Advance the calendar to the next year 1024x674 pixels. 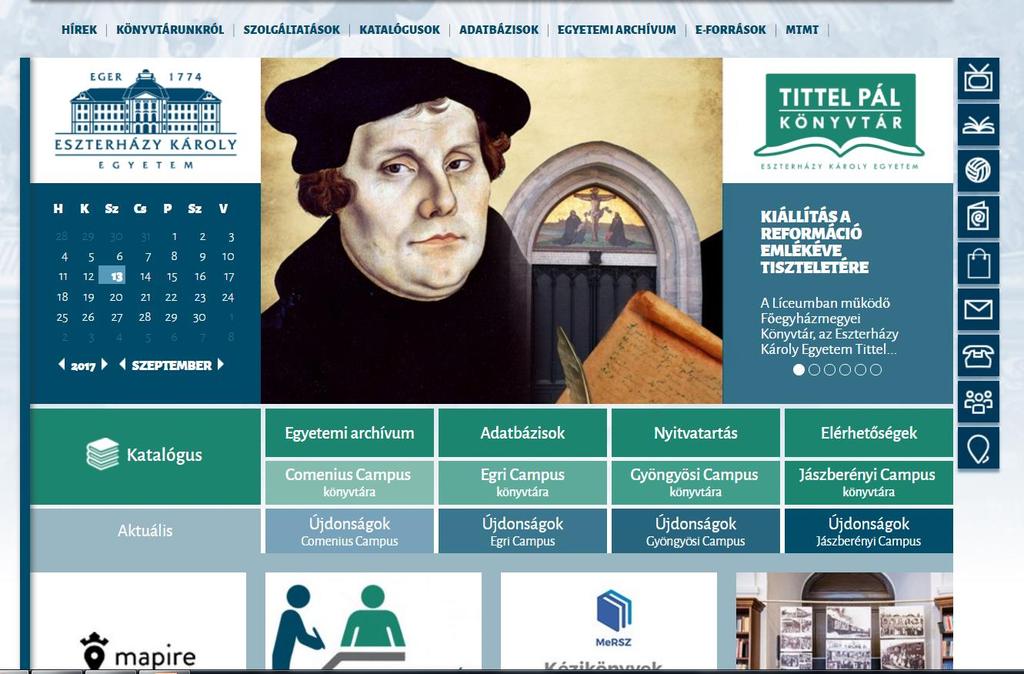(x=104, y=364)
